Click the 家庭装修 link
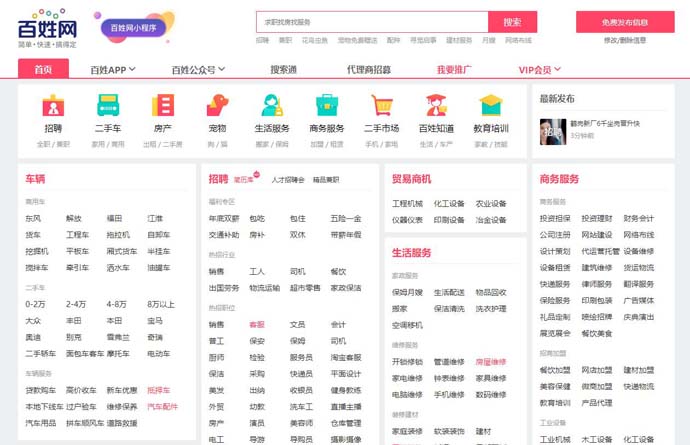This screenshot has height=445, width=690. click(407, 431)
